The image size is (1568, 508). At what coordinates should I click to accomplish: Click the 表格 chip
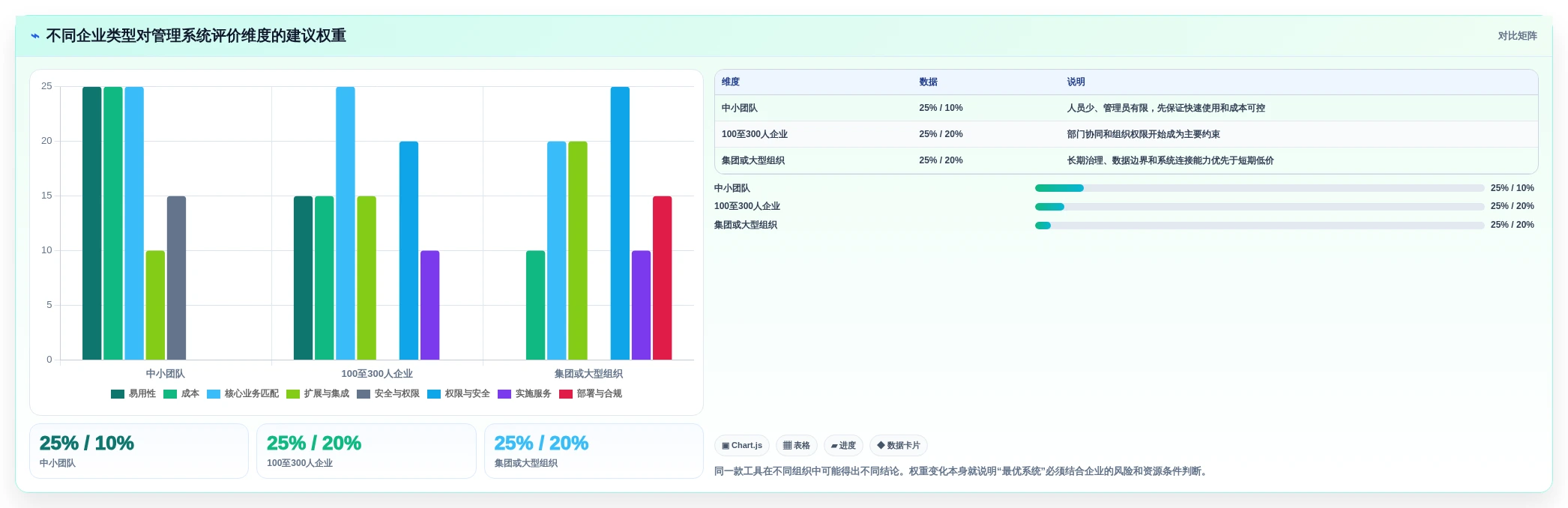(x=797, y=446)
